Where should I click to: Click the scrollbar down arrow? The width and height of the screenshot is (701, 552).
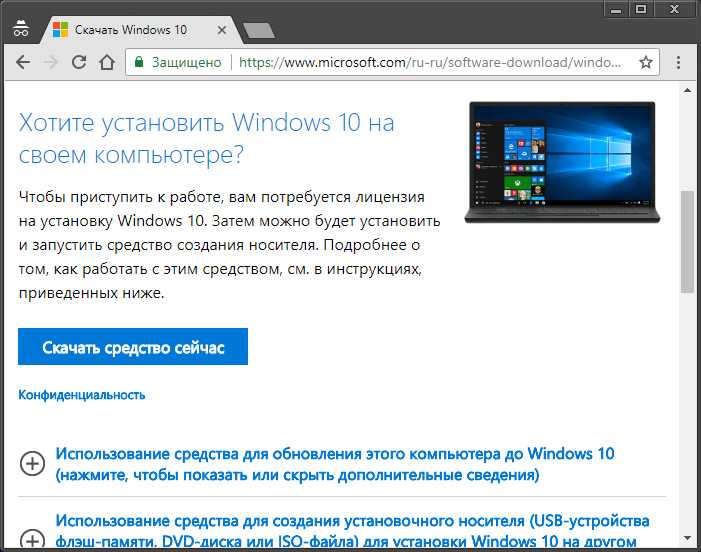point(687,538)
